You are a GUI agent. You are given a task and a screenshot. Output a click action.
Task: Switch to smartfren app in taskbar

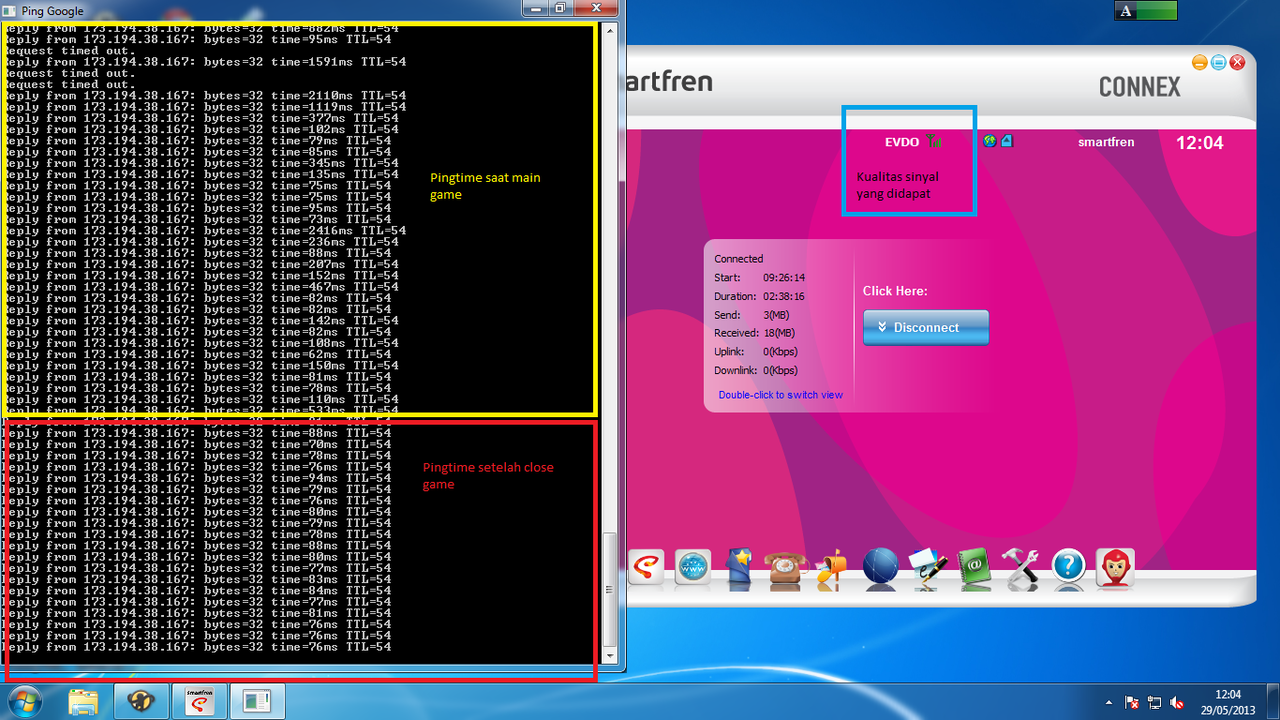coord(200,701)
